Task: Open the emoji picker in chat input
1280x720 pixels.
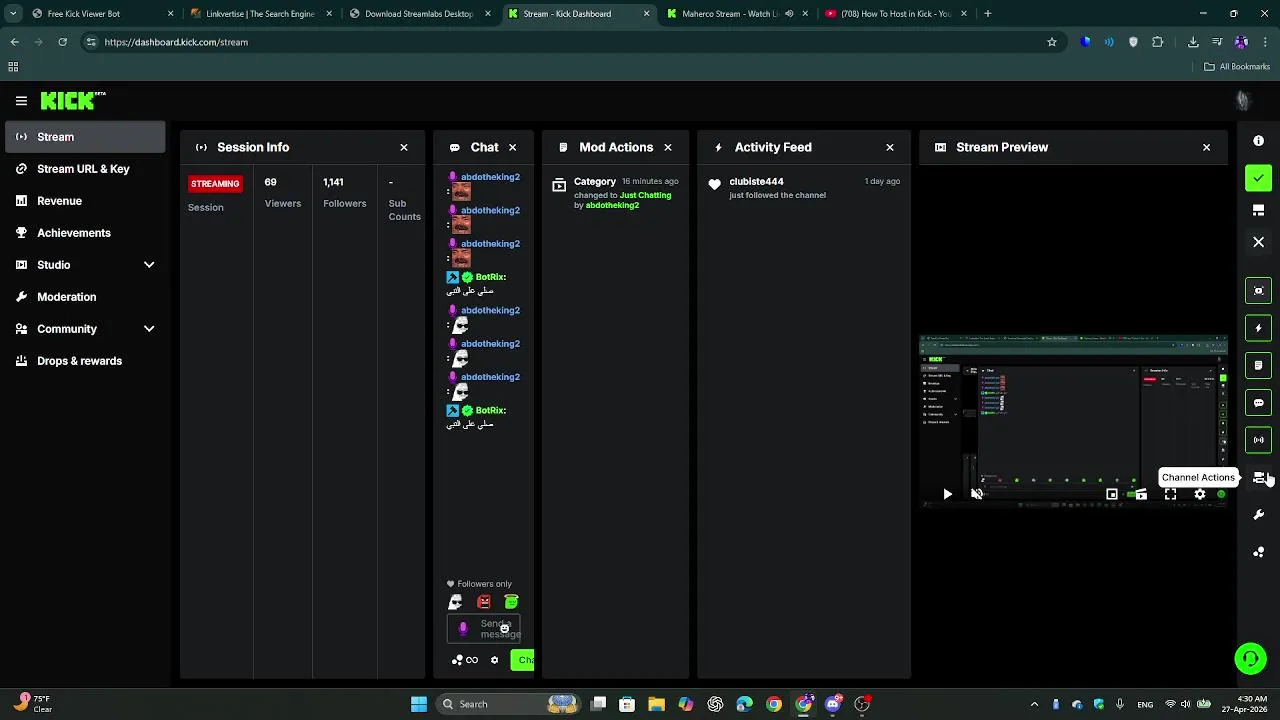Action: point(504,628)
